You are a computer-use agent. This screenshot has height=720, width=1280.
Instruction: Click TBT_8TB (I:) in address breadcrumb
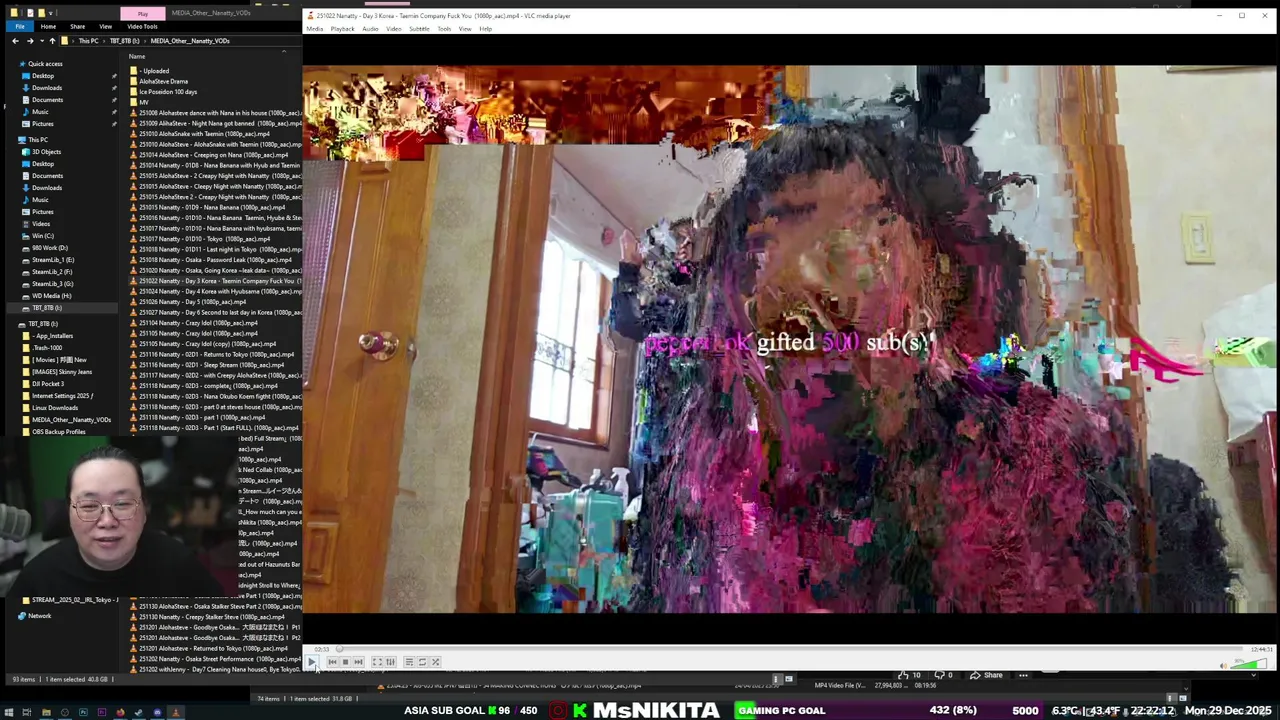click(124, 41)
